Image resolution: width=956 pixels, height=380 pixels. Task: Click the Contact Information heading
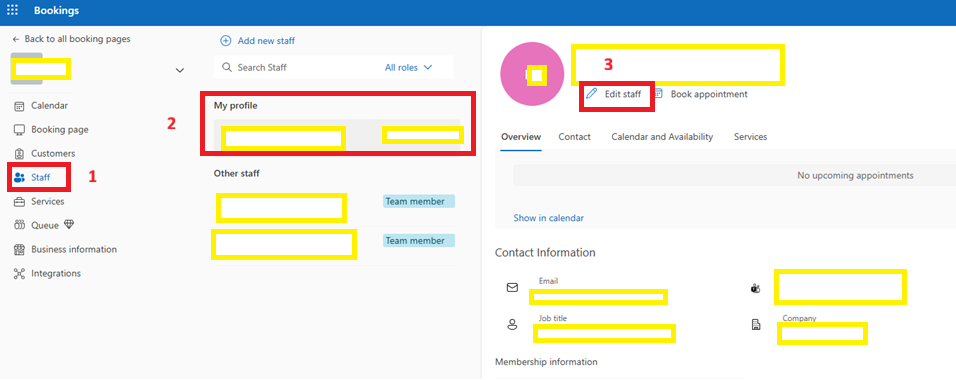pos(545,253)
